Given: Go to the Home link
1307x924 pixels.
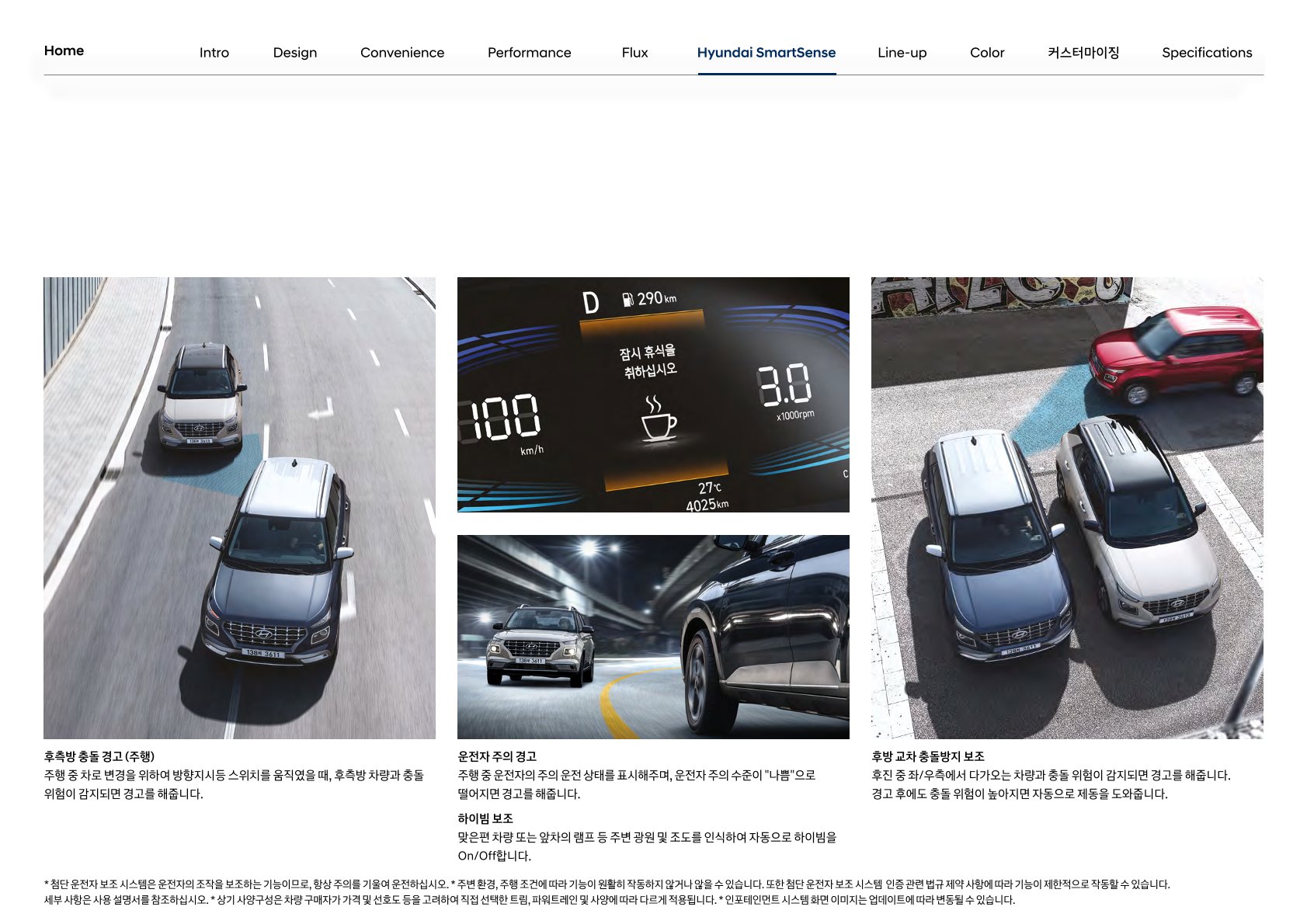Looking at the screenshot, I should 64,50.
